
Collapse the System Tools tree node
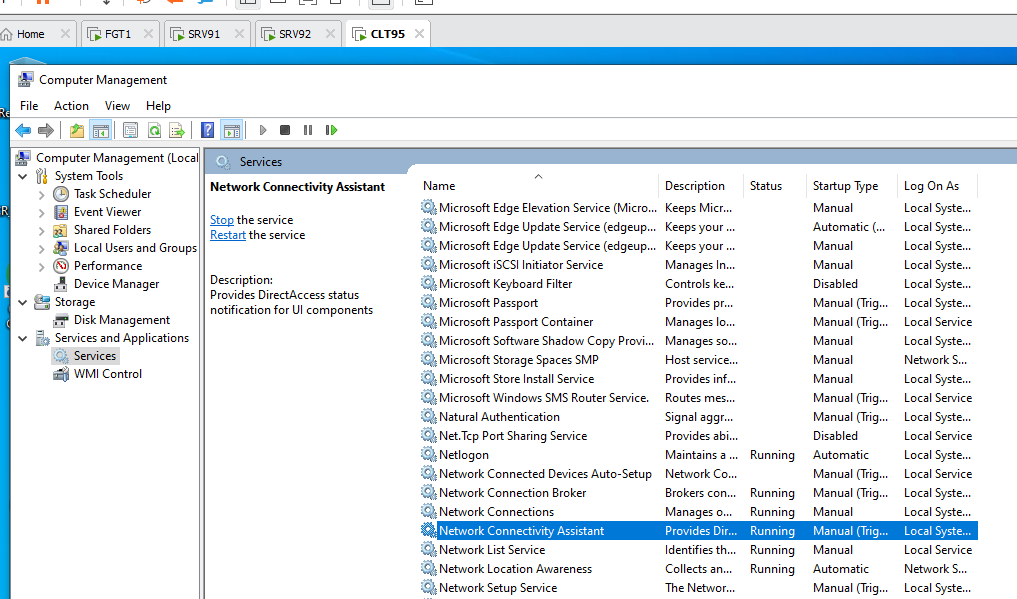pyautogui.click(x=23, y=176)
